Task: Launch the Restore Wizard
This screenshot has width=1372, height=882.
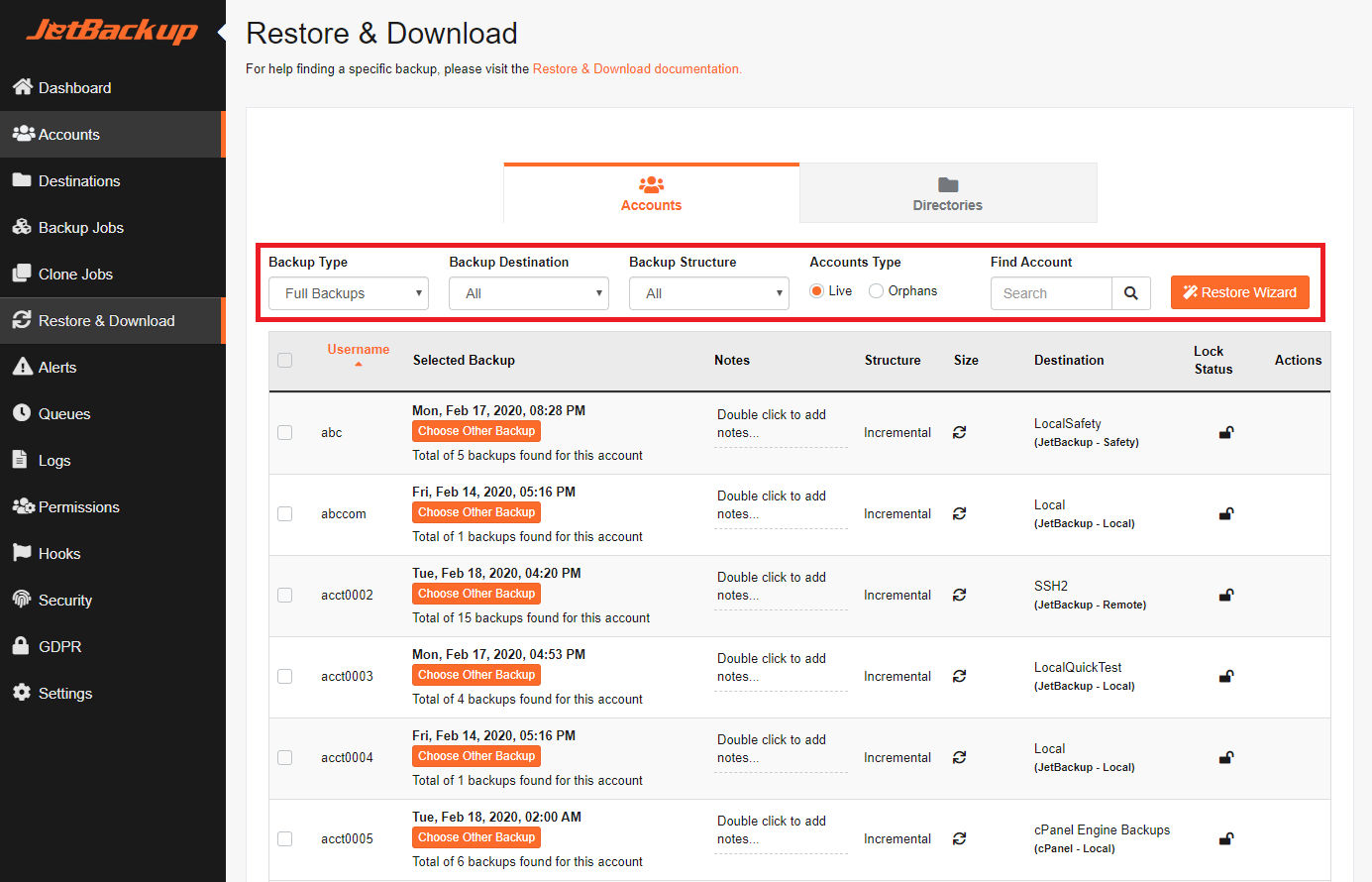Action: pyautogui.click(x=1240, y=292)
